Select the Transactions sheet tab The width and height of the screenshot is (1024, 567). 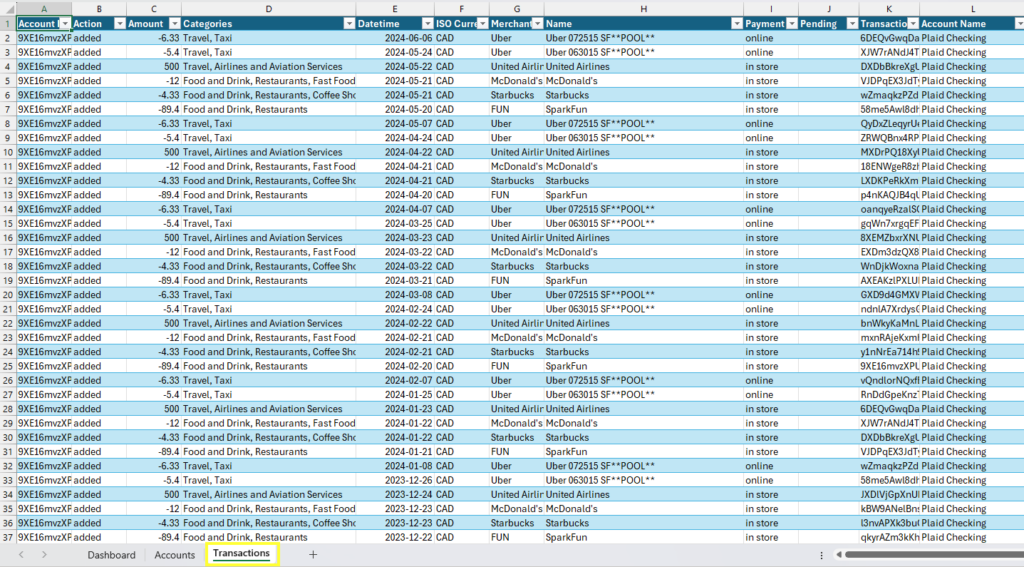tap(241, 554)
